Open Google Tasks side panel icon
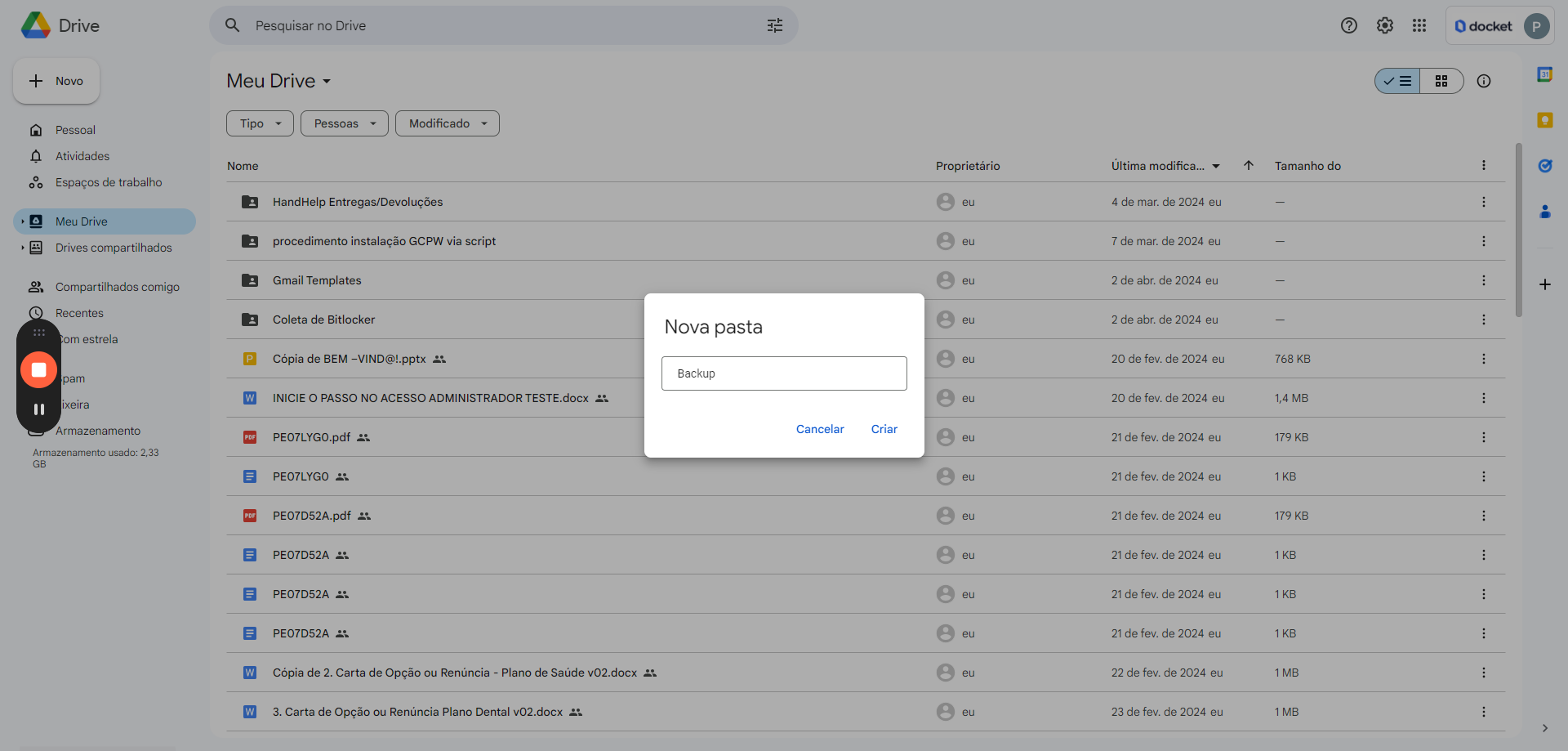Screen dimensions: 1568x751 (1544, 166)
